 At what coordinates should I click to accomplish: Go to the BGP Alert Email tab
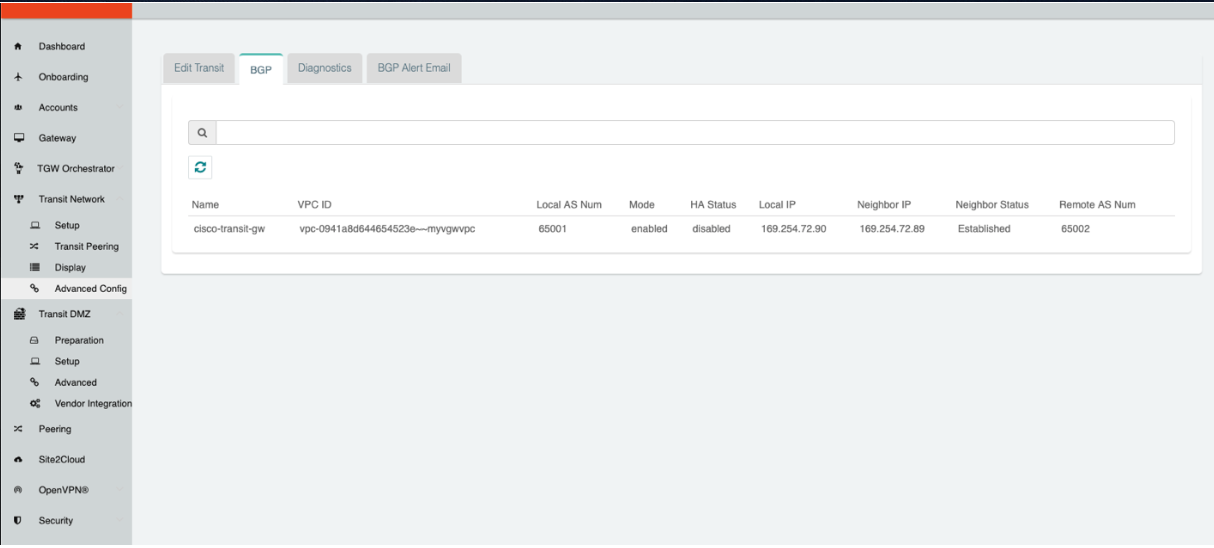coord(413,68)
